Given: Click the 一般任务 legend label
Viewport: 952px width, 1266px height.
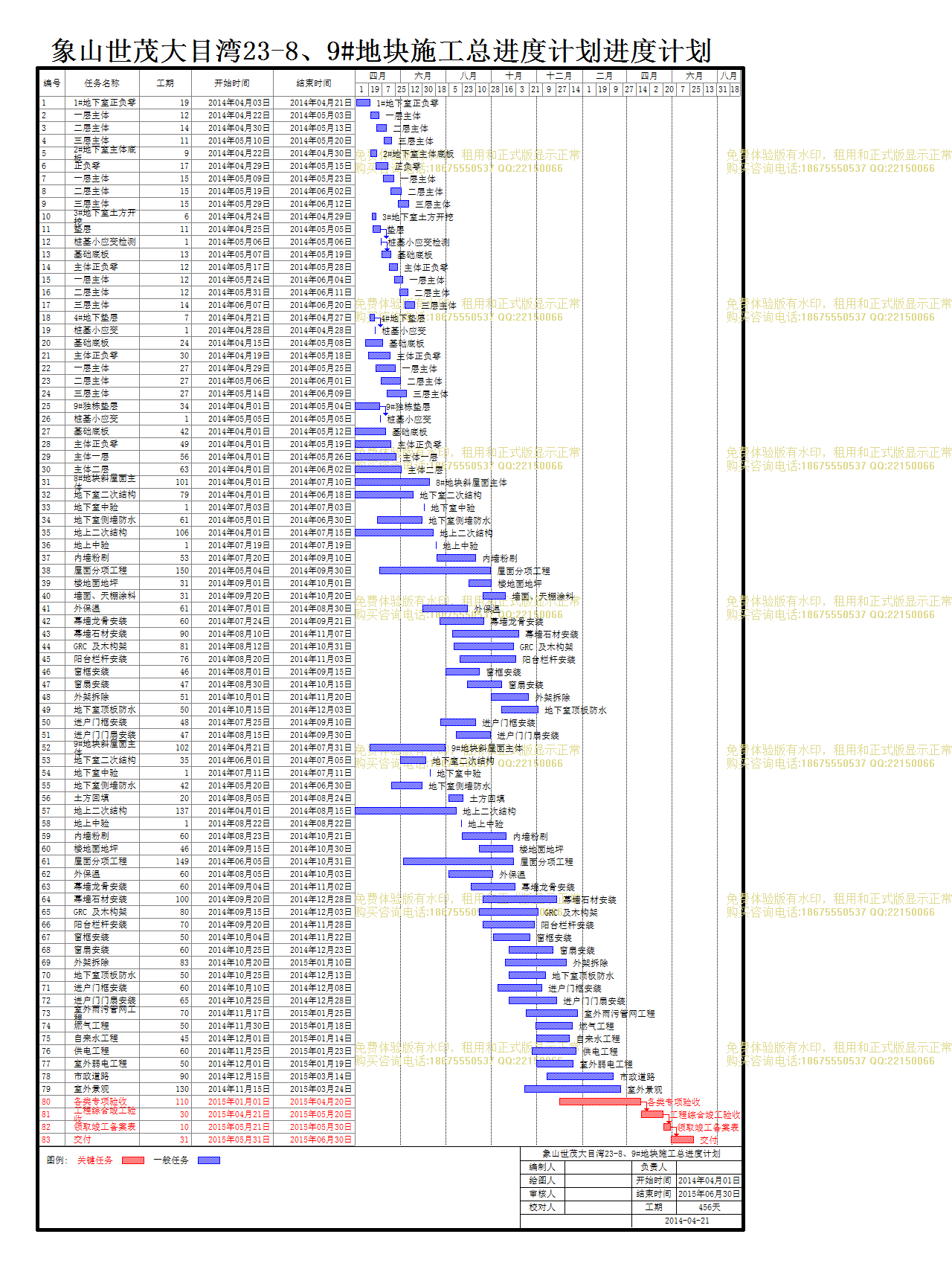Looking at the screenshot, I should coord(171,1160).
